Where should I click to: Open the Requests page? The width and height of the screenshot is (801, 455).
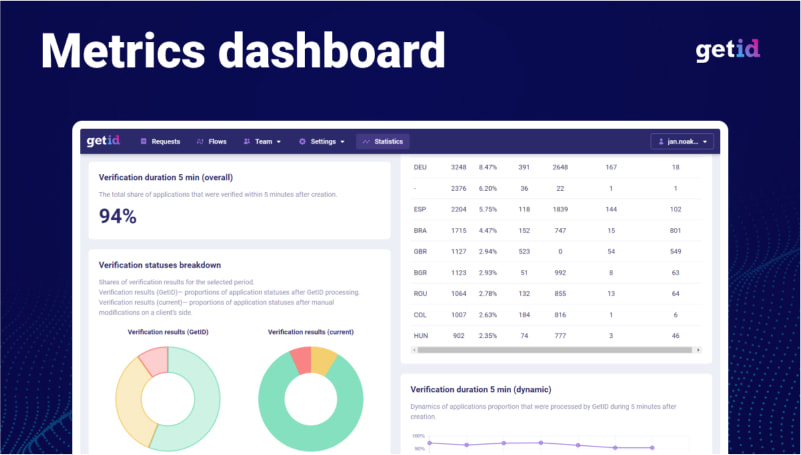click(160, 141)
